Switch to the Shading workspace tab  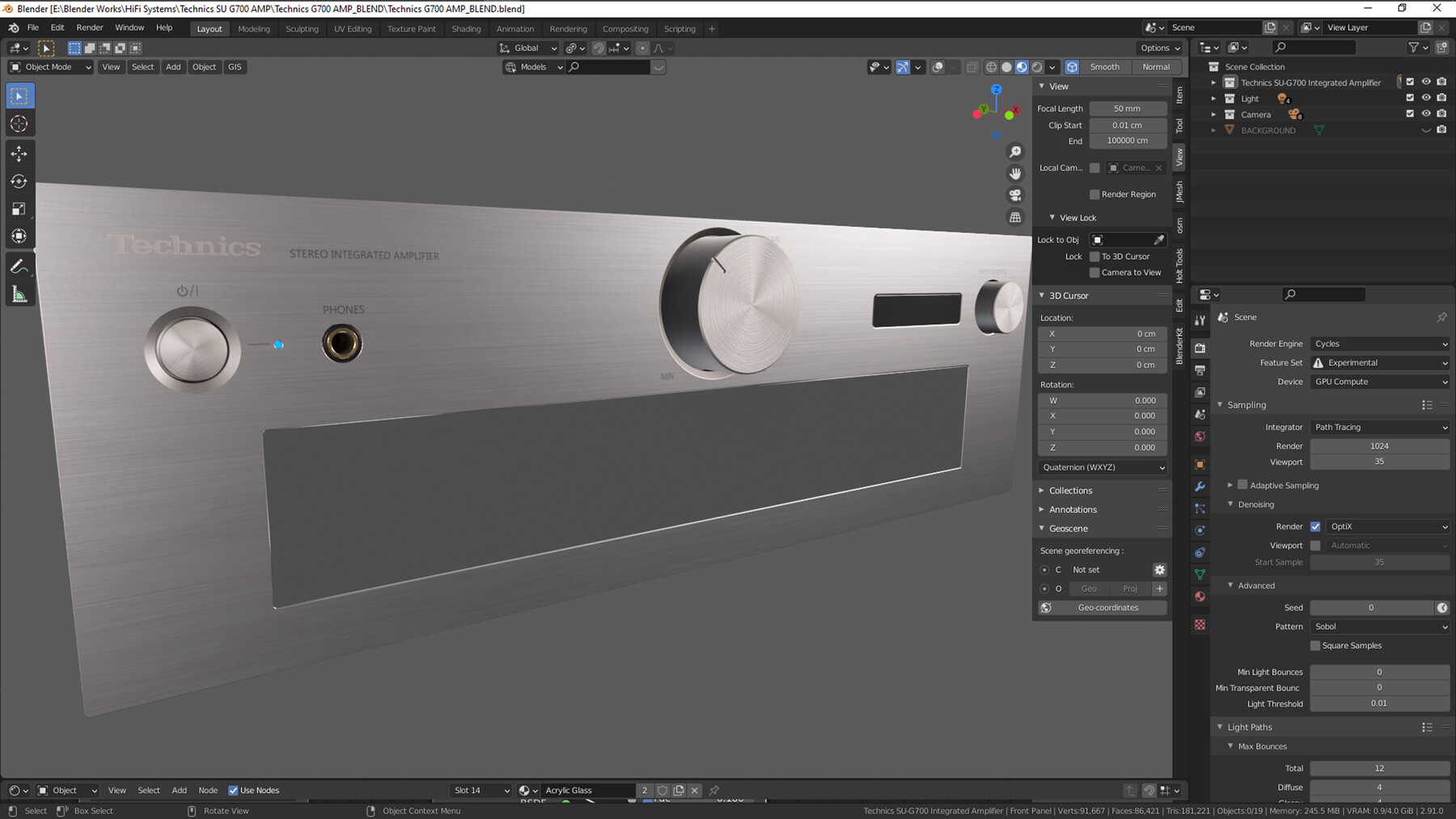[466, 28]
